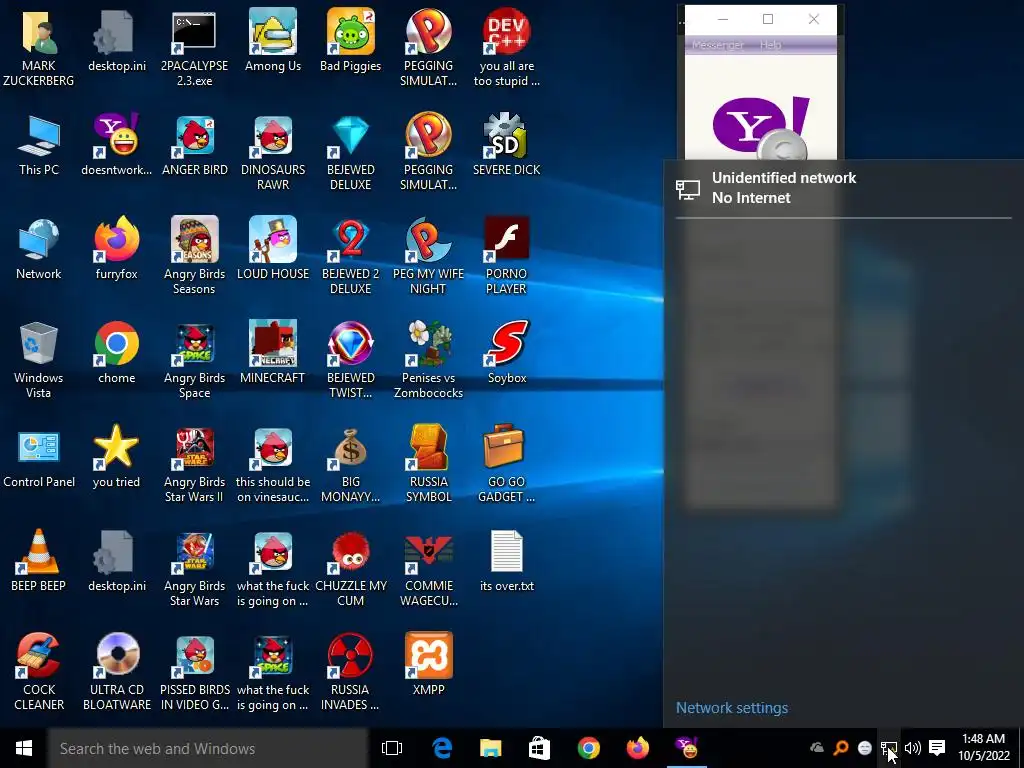Select the Unidentified network entry
Screen dimensions: 1024x768
click(843, 188)
